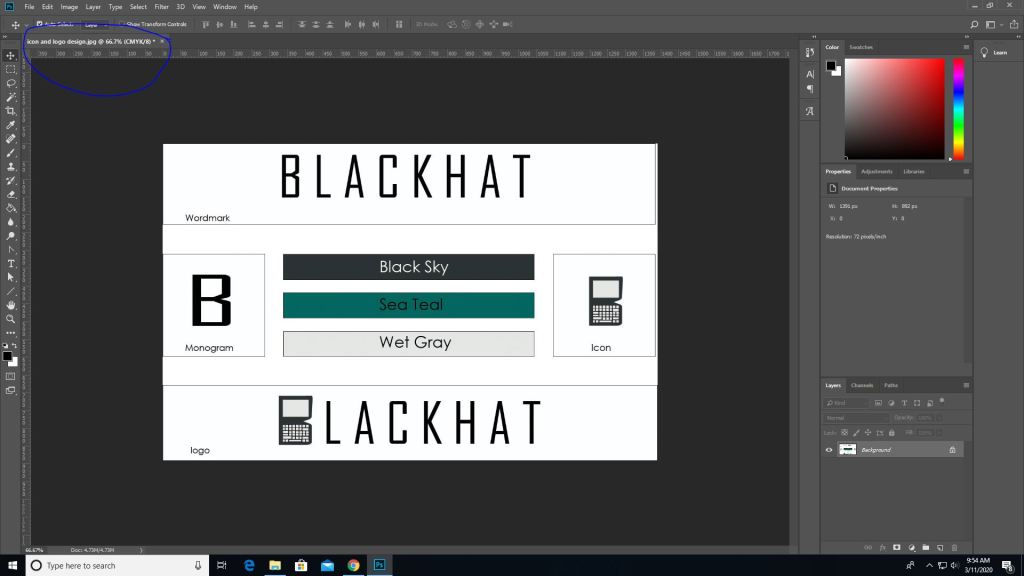The image size is (1024, 576).
Task: Pick the Crop tool
Action: [x=10, y=111]
